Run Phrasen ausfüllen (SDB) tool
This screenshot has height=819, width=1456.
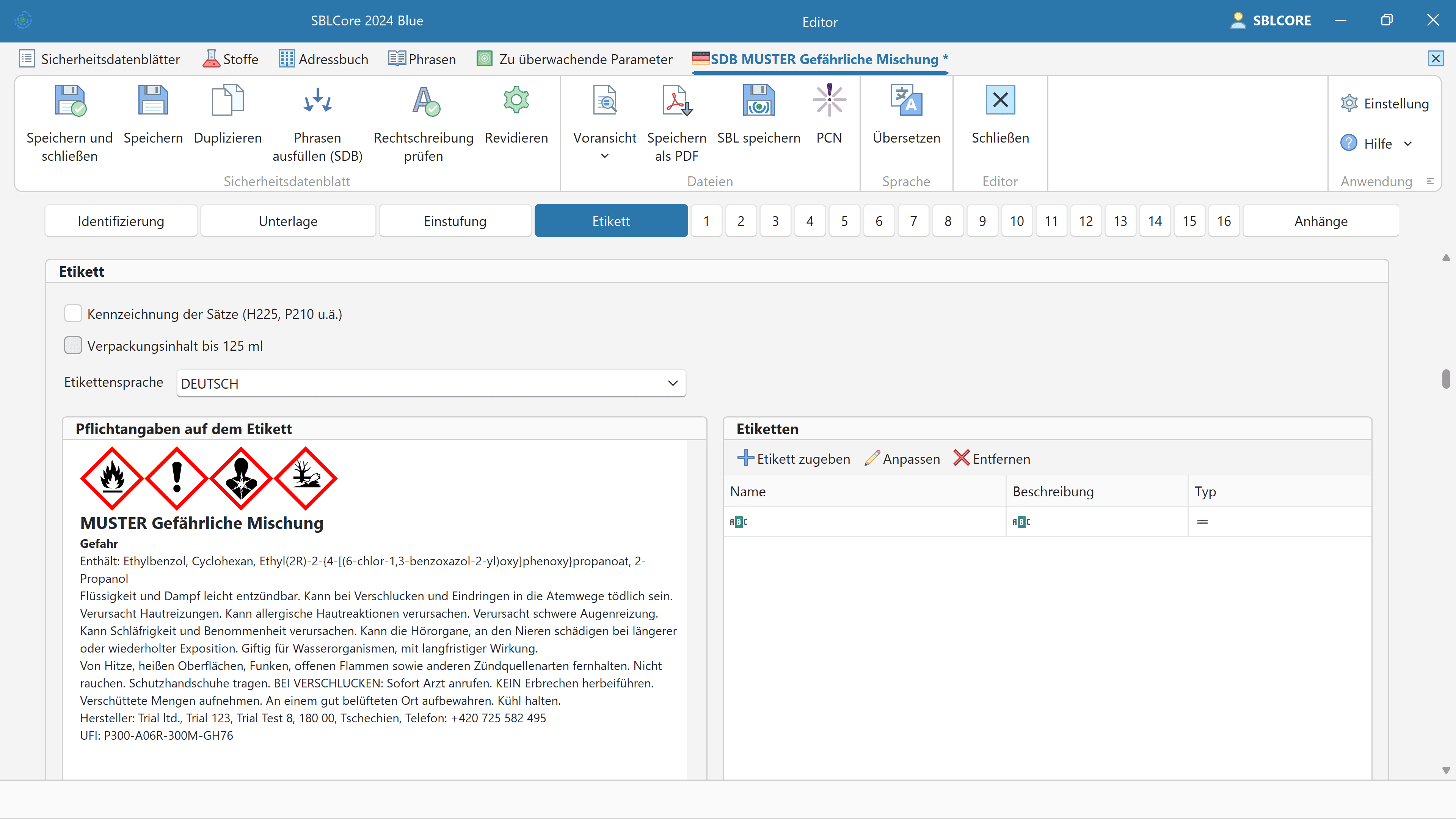tap(317, 100)
